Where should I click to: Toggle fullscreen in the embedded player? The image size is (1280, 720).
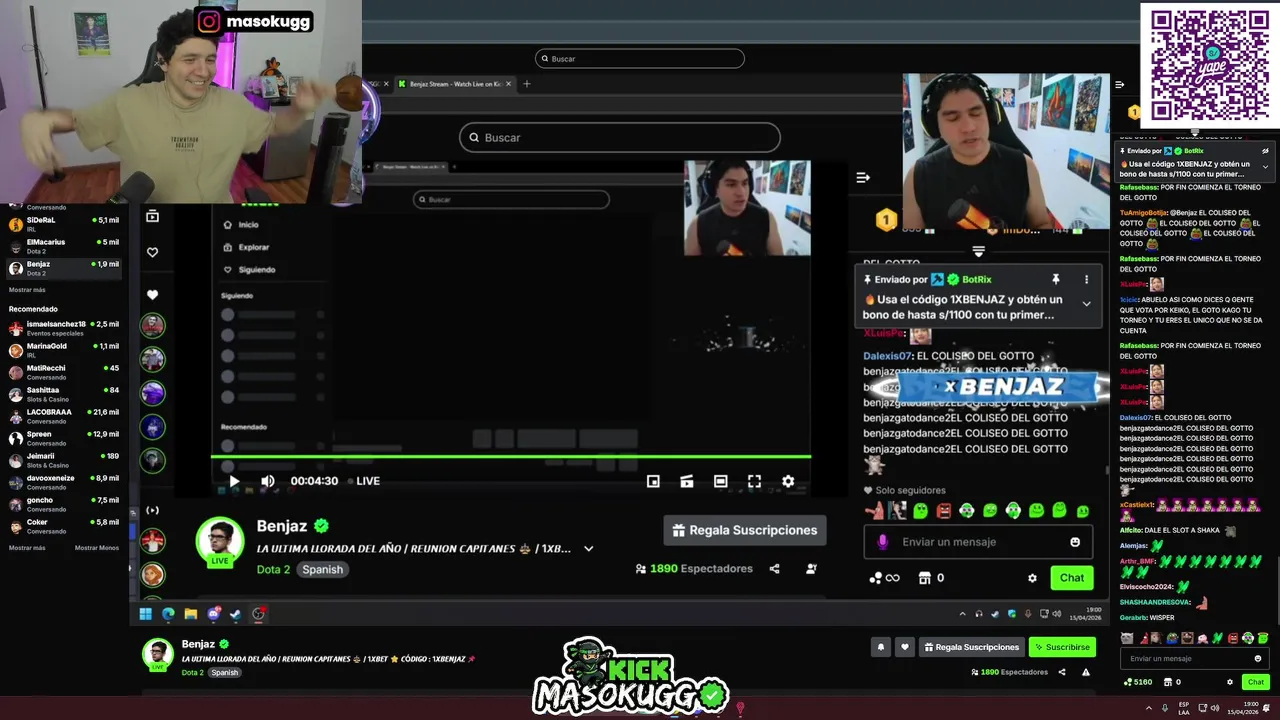[754, 481]
